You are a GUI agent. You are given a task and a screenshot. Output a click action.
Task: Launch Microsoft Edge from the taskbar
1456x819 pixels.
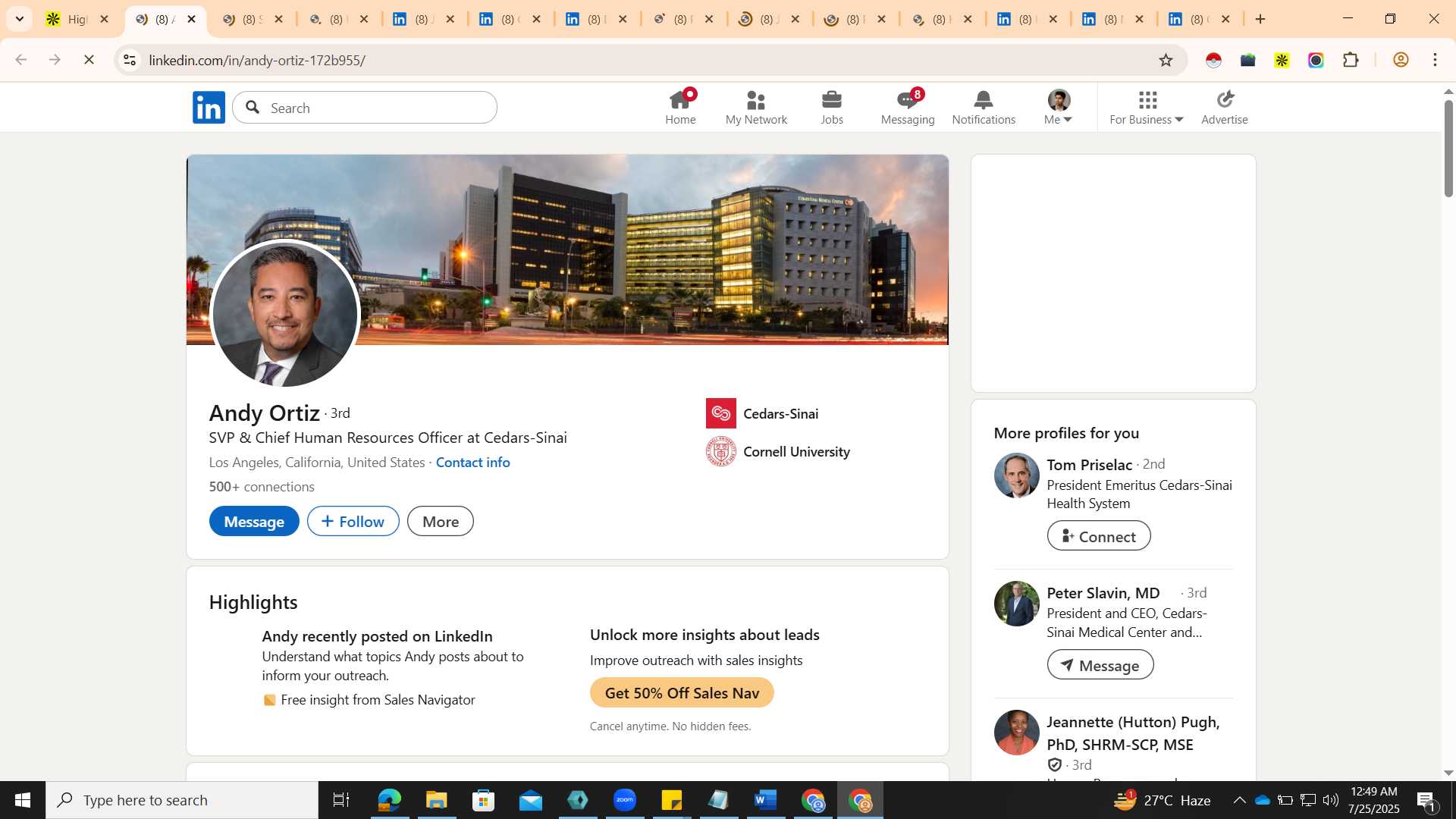[x=389, y=800]
